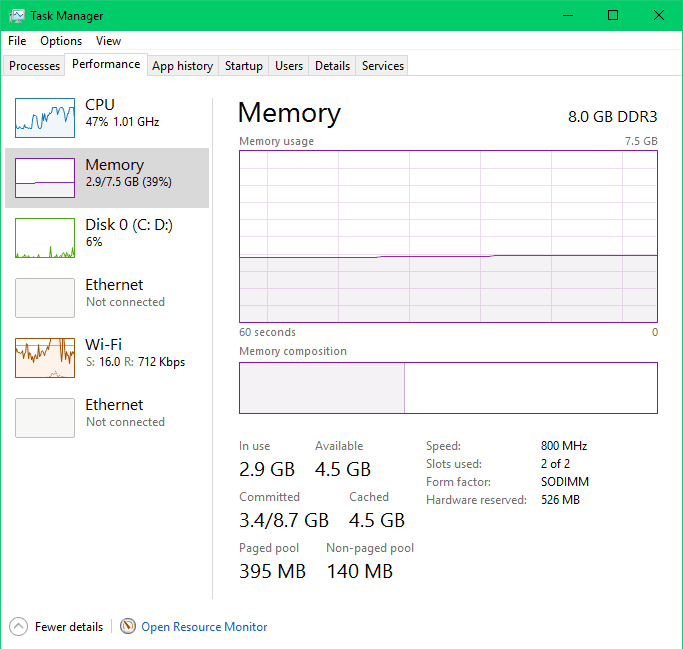Viewport: 683px width, 649px height.
Task: Open the View menu
Action: pos(108,41)
